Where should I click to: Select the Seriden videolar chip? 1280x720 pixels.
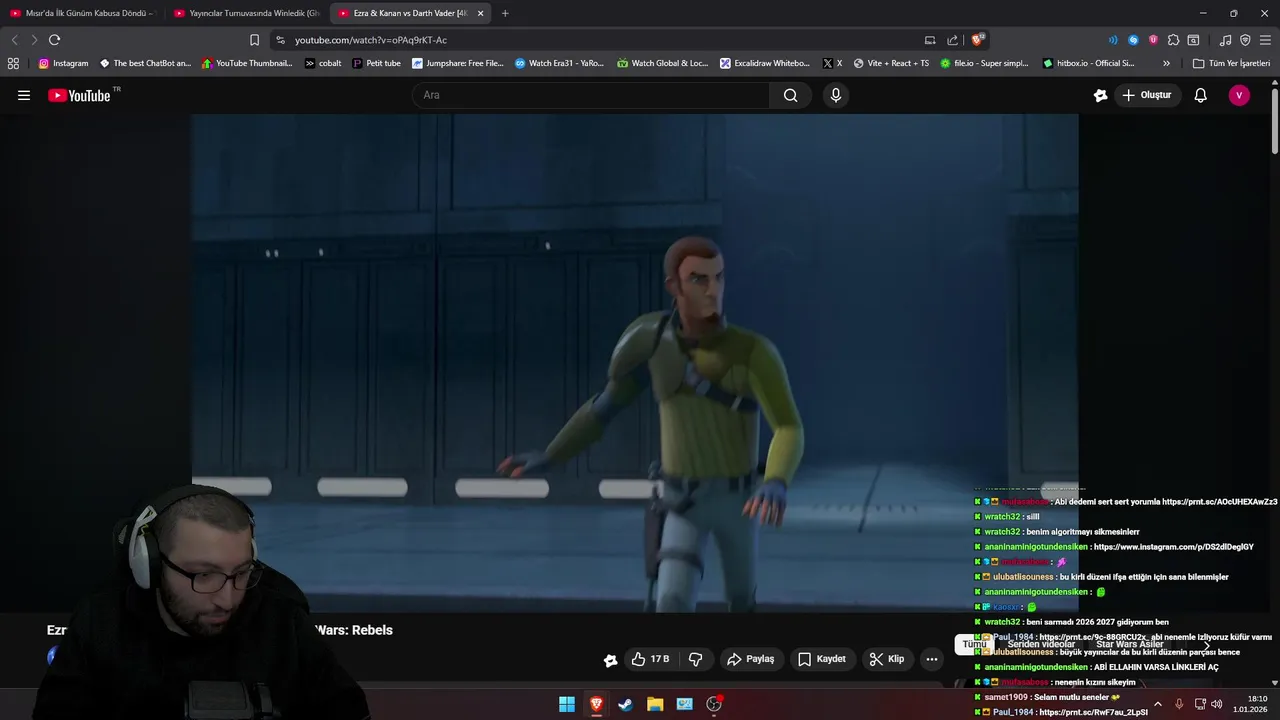pos(1041,645)
